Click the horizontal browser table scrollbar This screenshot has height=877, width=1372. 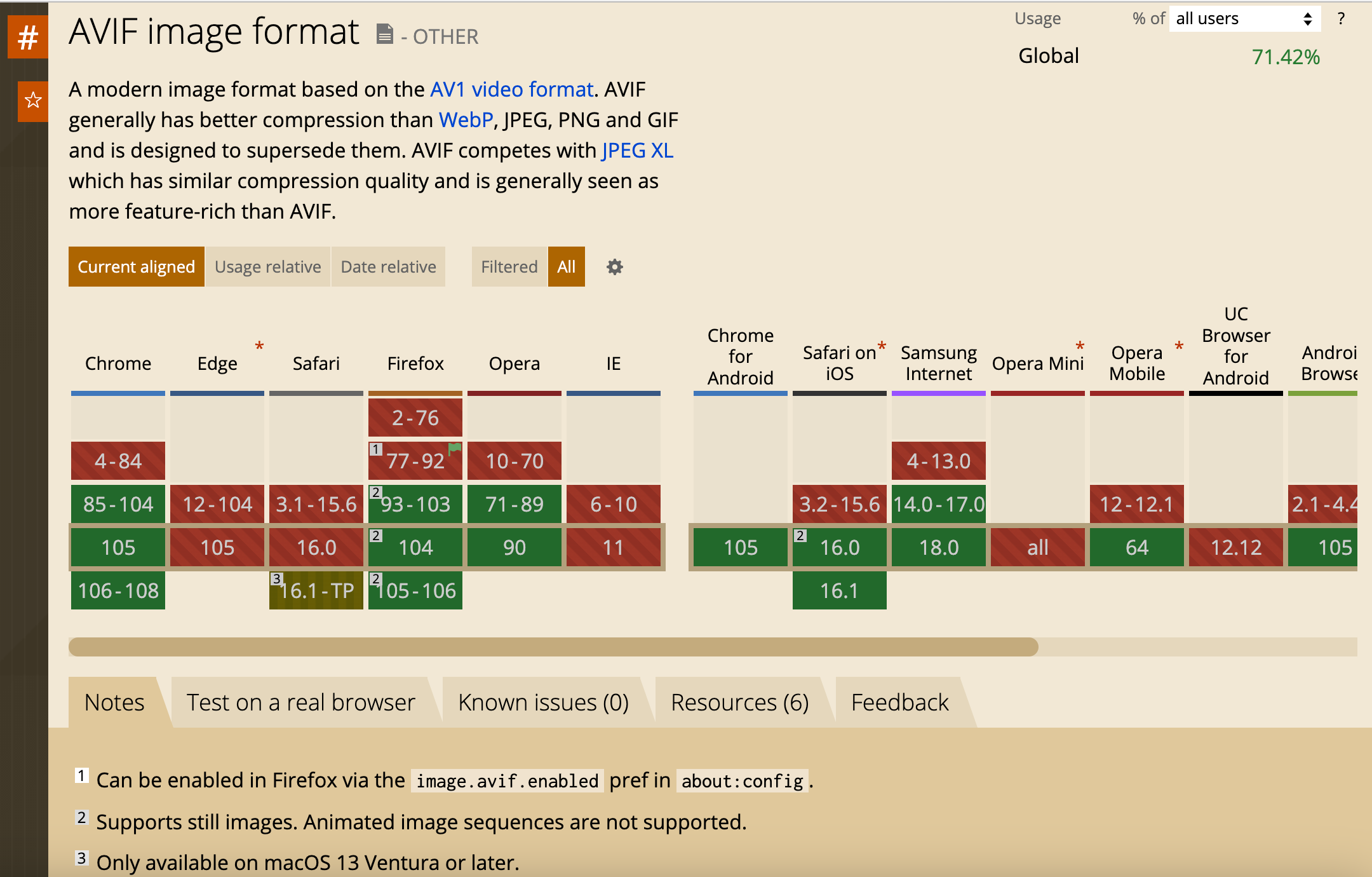[553, 647]
